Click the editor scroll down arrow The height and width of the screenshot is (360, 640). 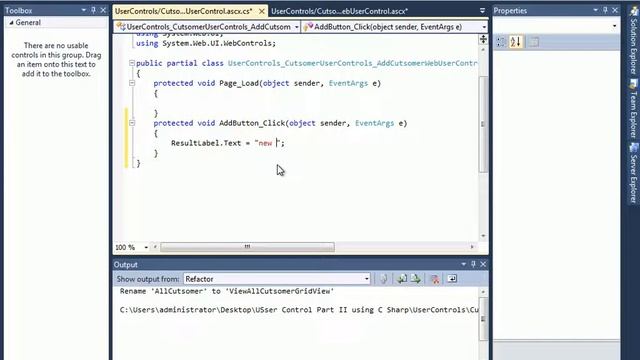pyautogui.click(x=483, y=236)
